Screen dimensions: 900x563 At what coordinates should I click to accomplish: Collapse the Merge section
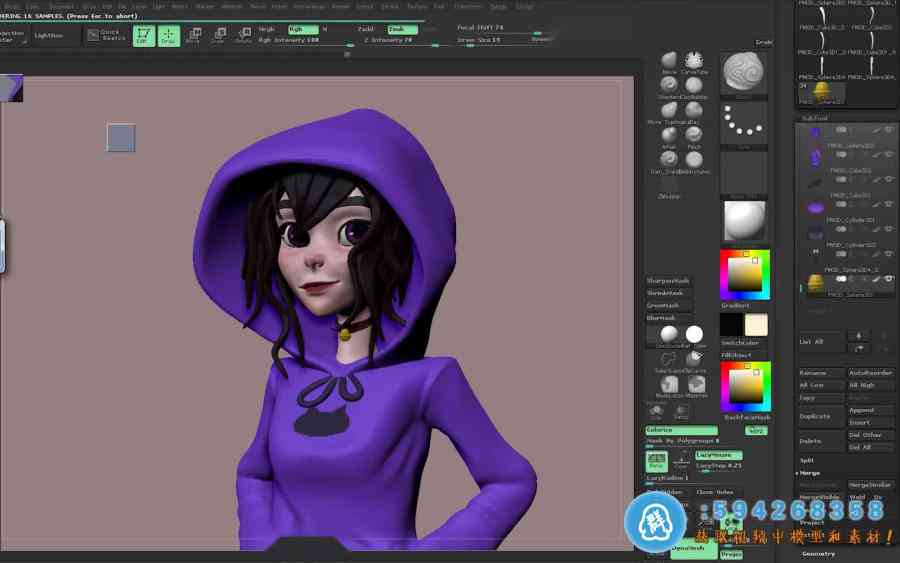click(x=809, y=473)
